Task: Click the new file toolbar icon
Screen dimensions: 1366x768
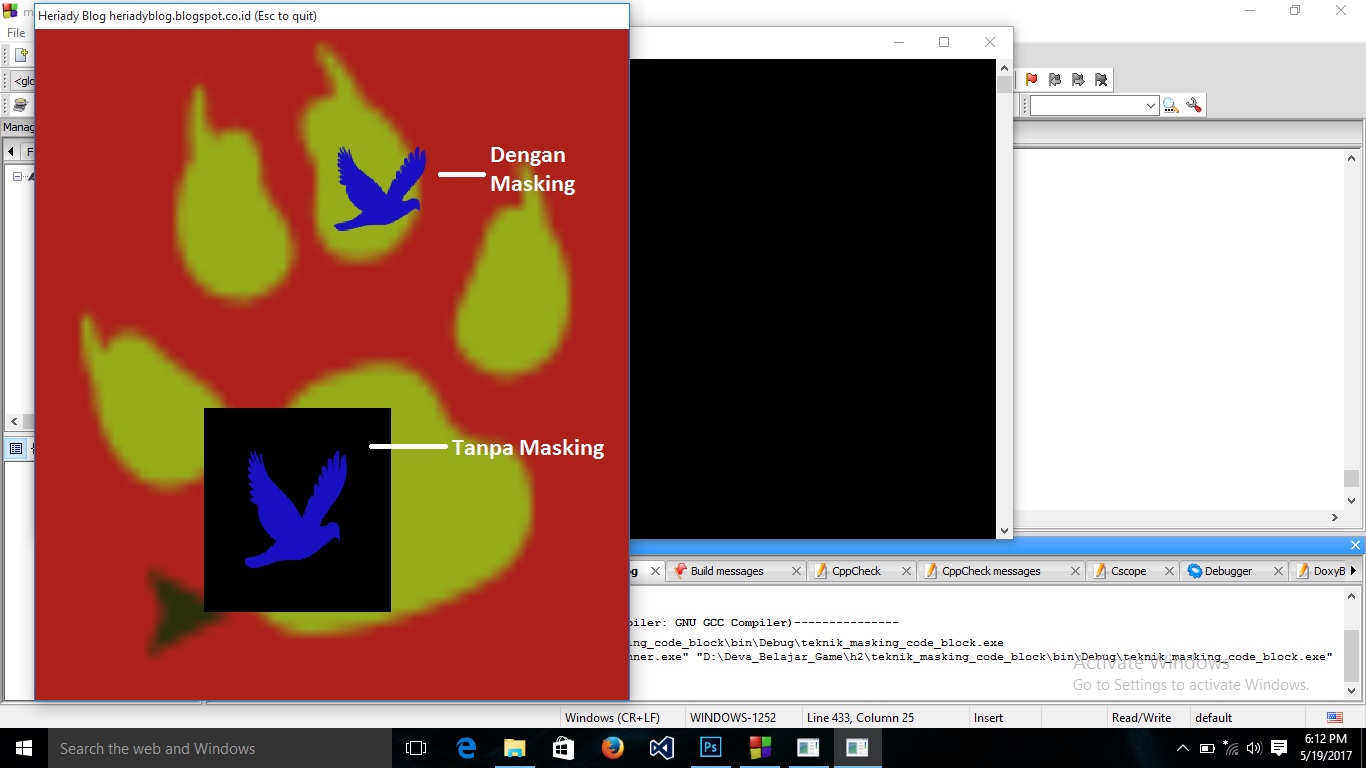Action: point(20,54)
